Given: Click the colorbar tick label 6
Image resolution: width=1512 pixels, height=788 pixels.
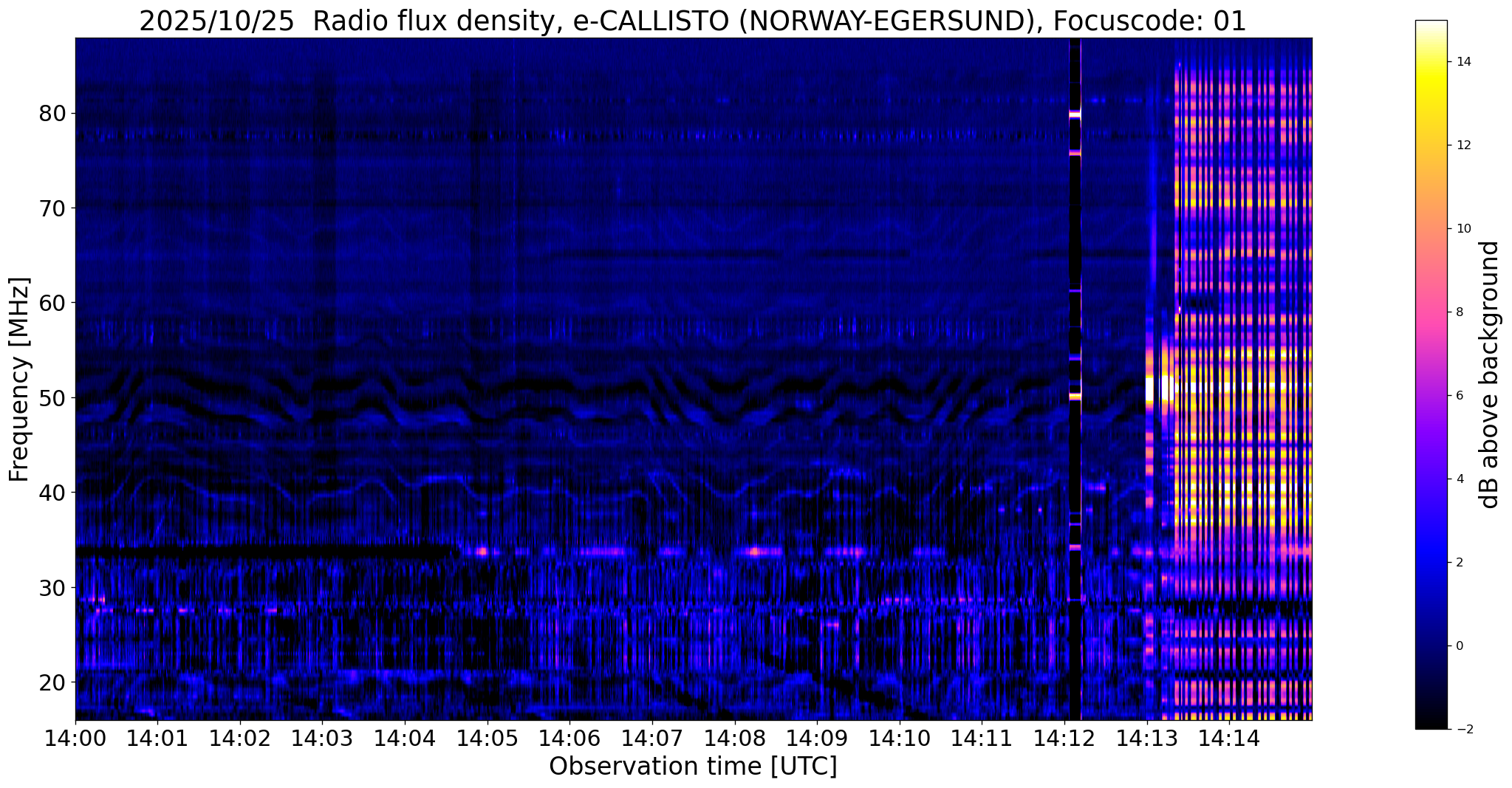Looking at the screenshot, I should [x=1458, y=395].
